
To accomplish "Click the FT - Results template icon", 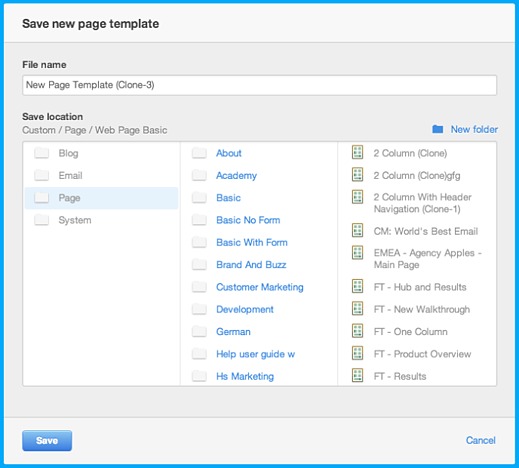I will click(x=358, y=376).
